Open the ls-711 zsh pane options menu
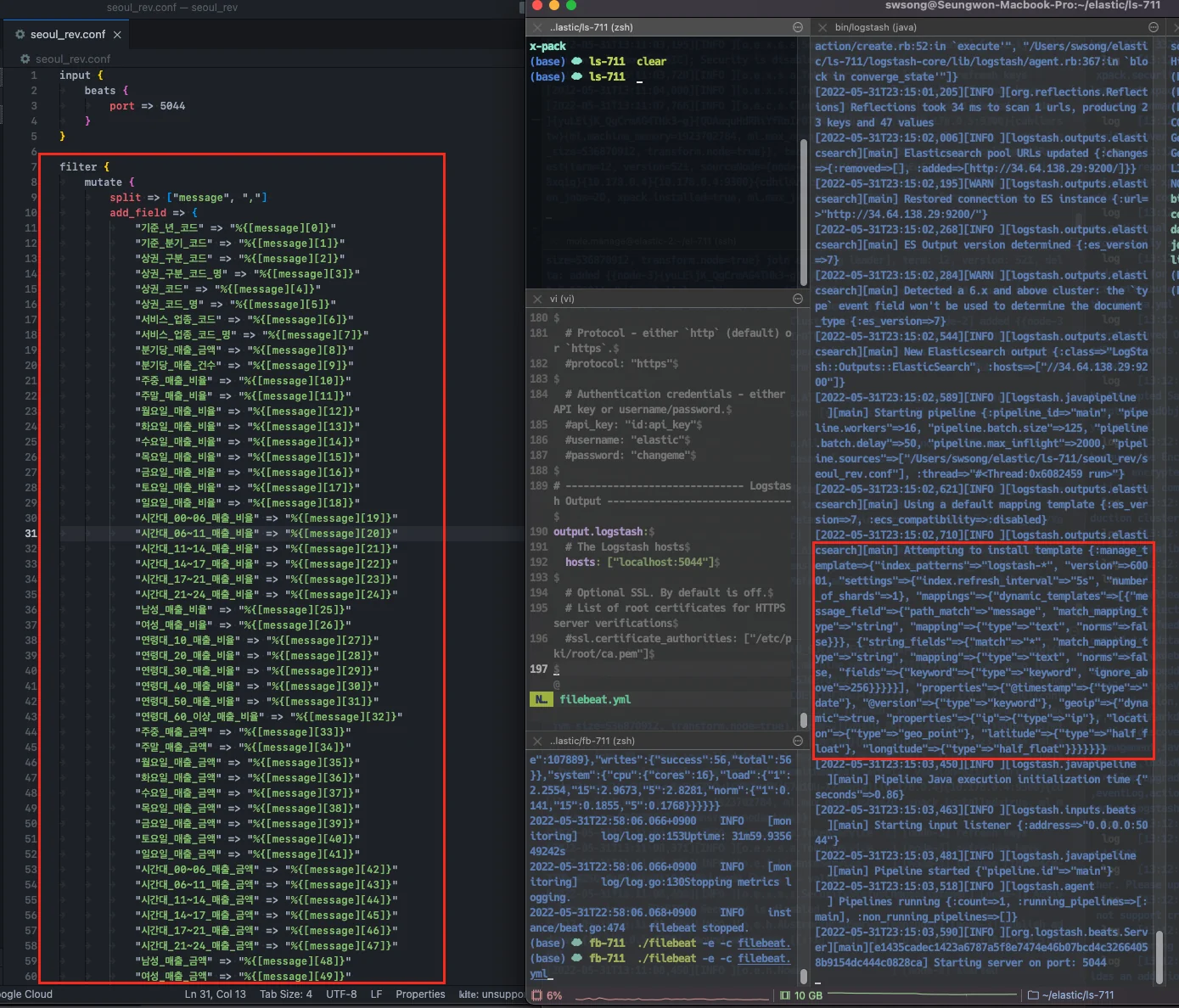This screenshot has width=1179, height=1008. point(798,28)
